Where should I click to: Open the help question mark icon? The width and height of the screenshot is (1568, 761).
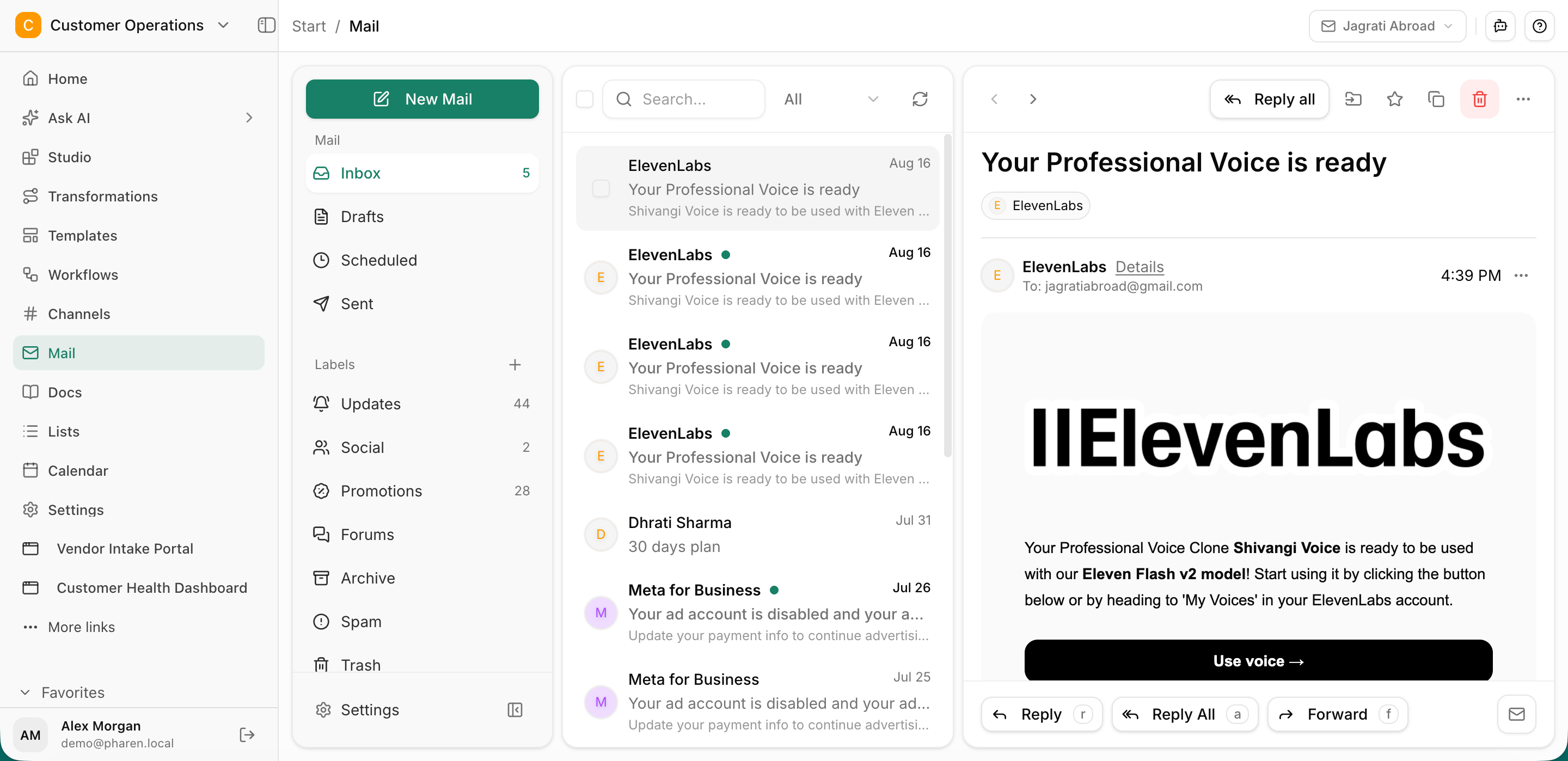tap(1539, 26)
